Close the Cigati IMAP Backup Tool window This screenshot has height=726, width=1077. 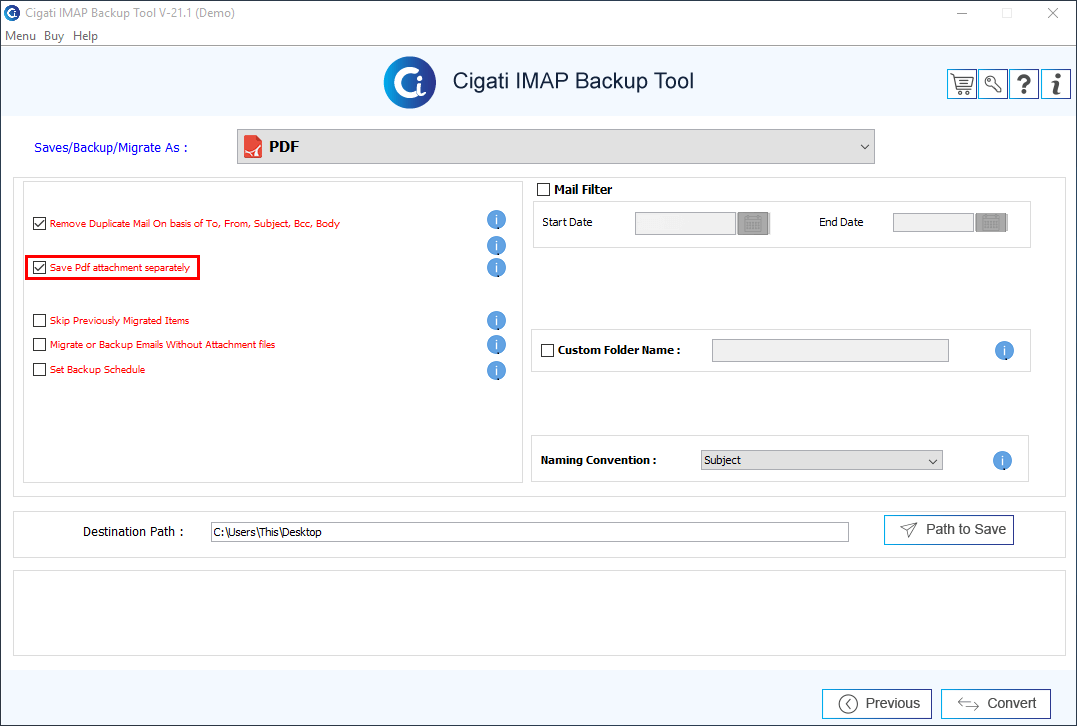(x=1052, y=13)
